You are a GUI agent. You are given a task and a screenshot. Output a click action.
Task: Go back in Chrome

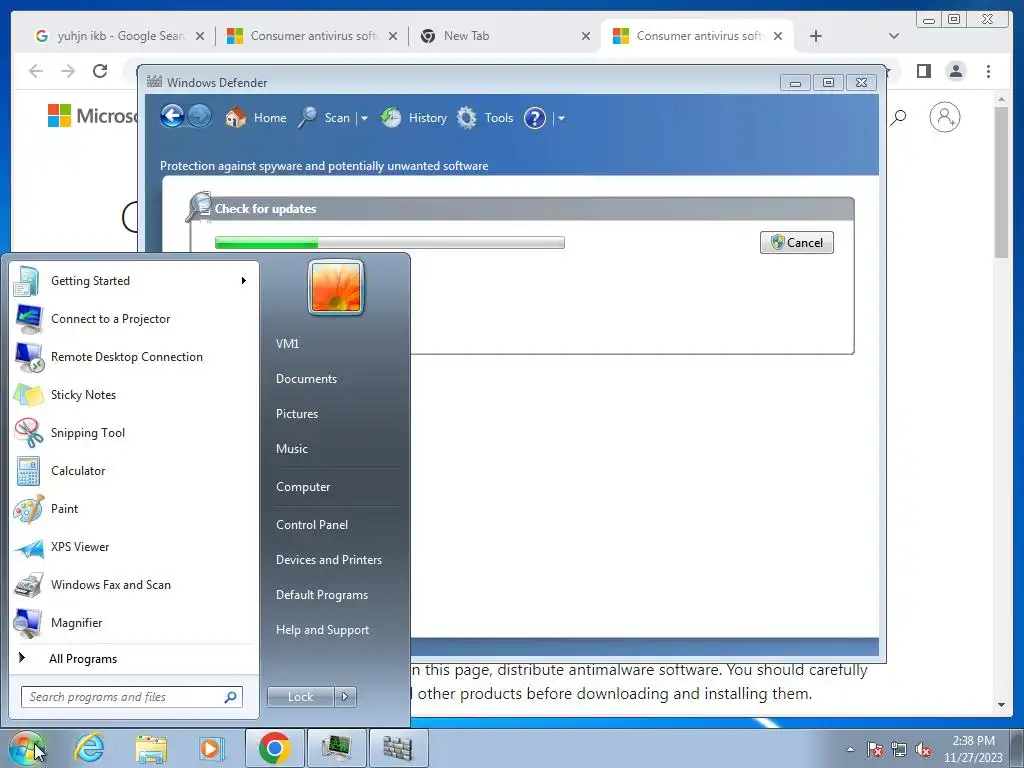pyautogui.click(x=36, y=71)
